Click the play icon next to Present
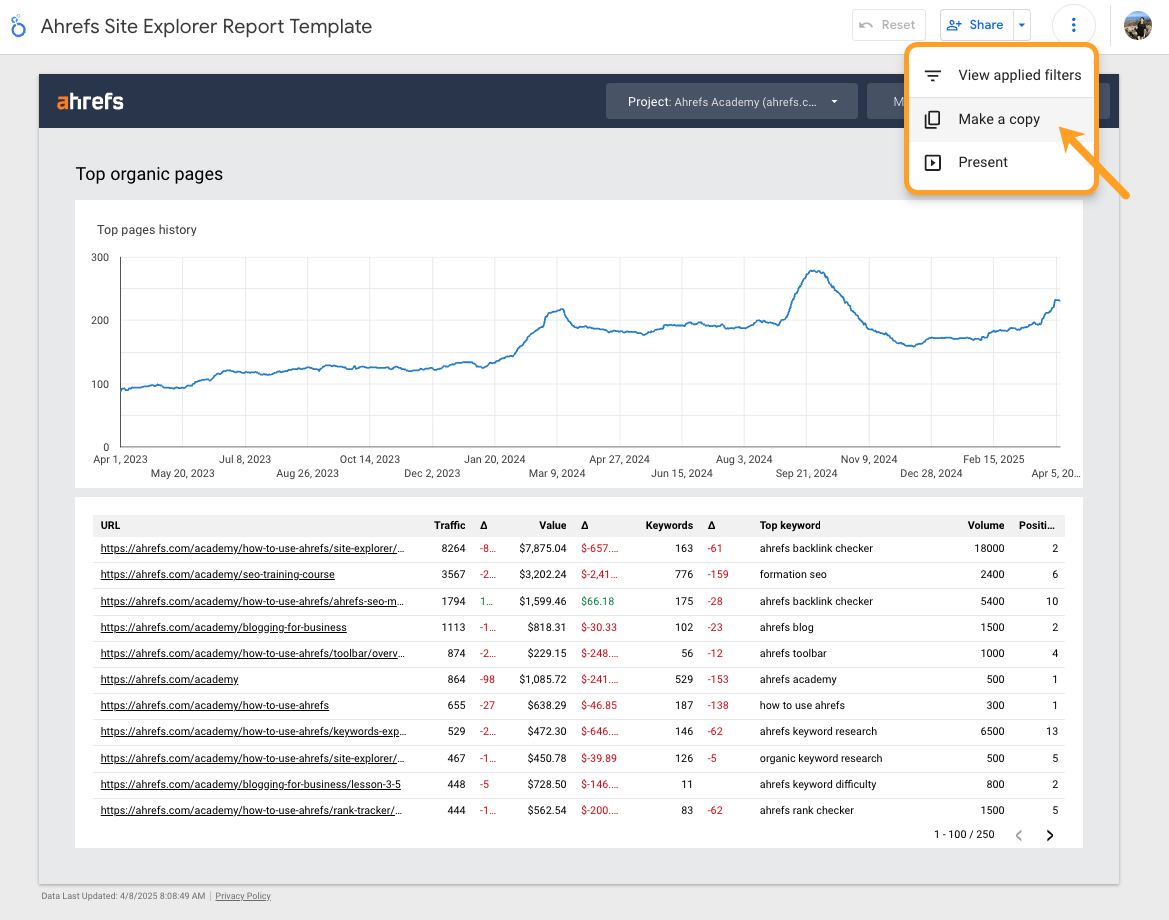1169x920 pixels. click(x=932, y=161)
